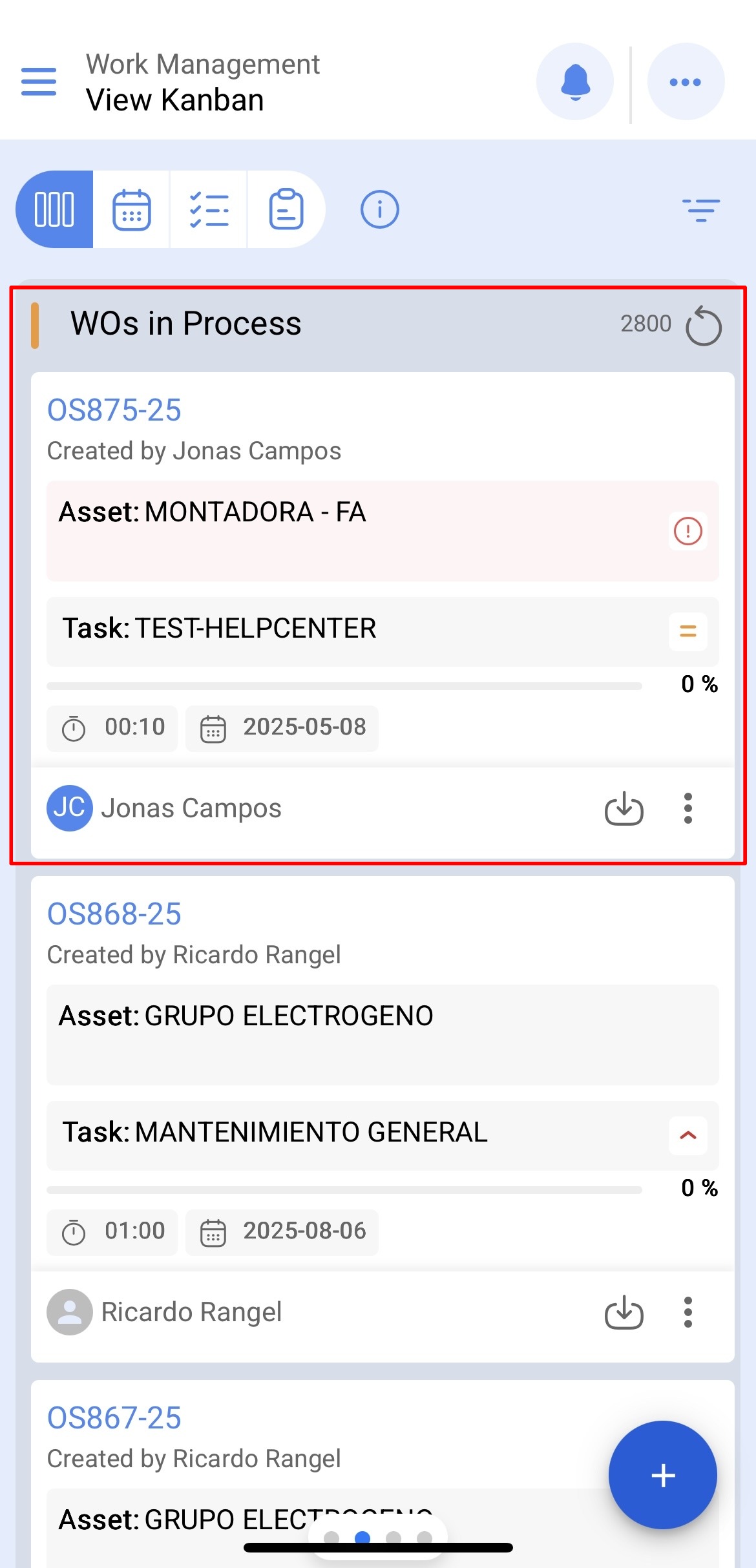This screenshot has width=756, height=1568.
Task: Switch to clipboard view tab
Action: (286, 209)
